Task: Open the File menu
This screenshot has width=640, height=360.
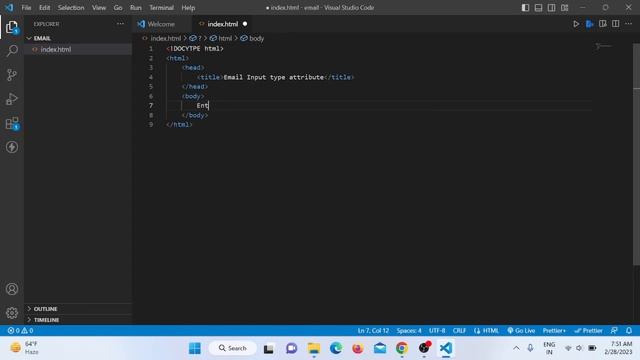Action: tap(26, 8)
